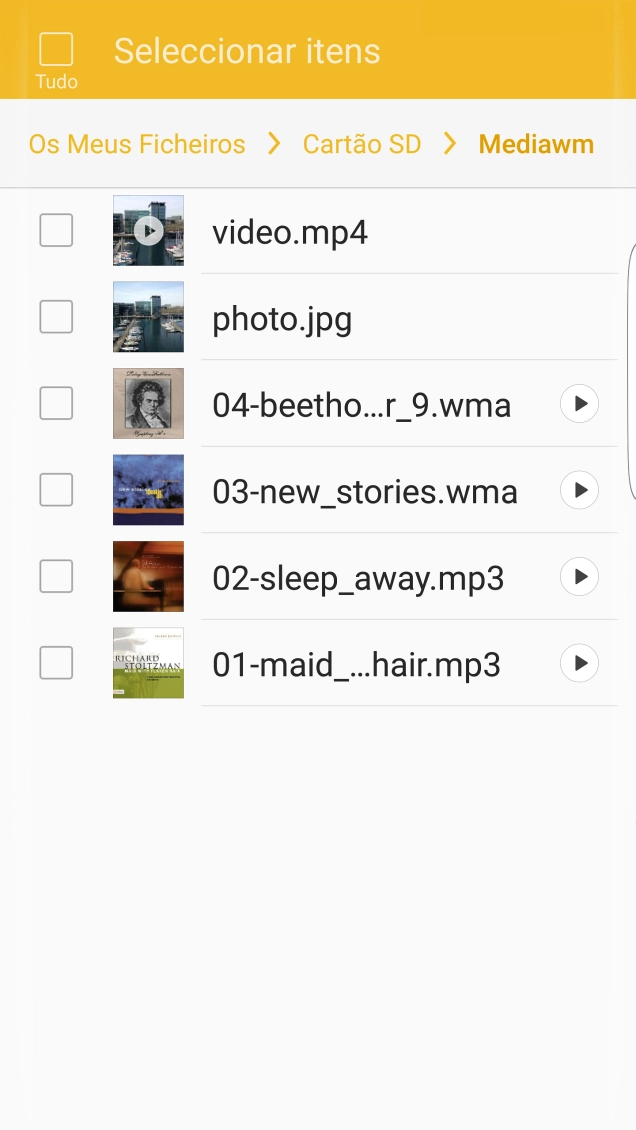636x1130 pixels.
Task: Open the video.mp4 thumbnail
Action: (x=148, y=231)
